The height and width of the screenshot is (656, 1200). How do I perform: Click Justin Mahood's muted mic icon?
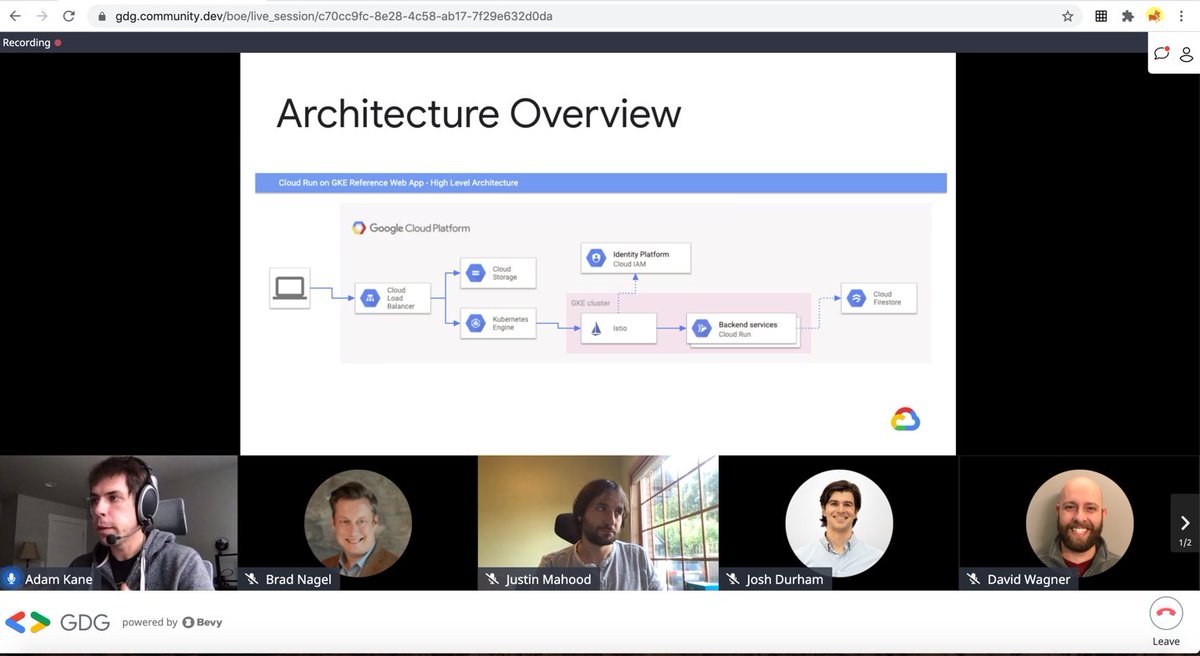pos(493,579)
